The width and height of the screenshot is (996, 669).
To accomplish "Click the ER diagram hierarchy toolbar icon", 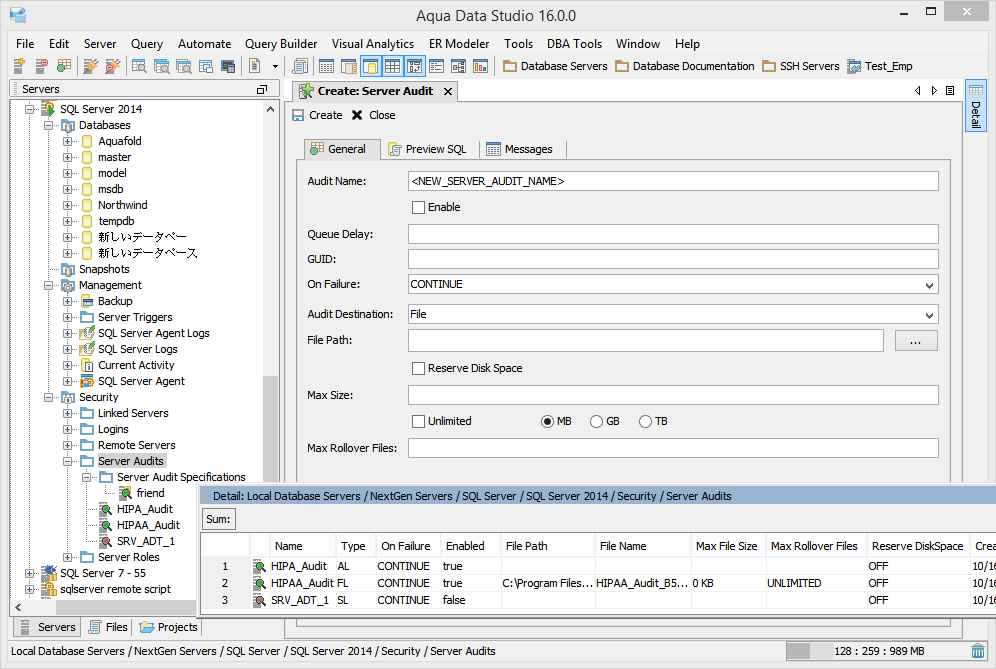I will tap(459, 65).
